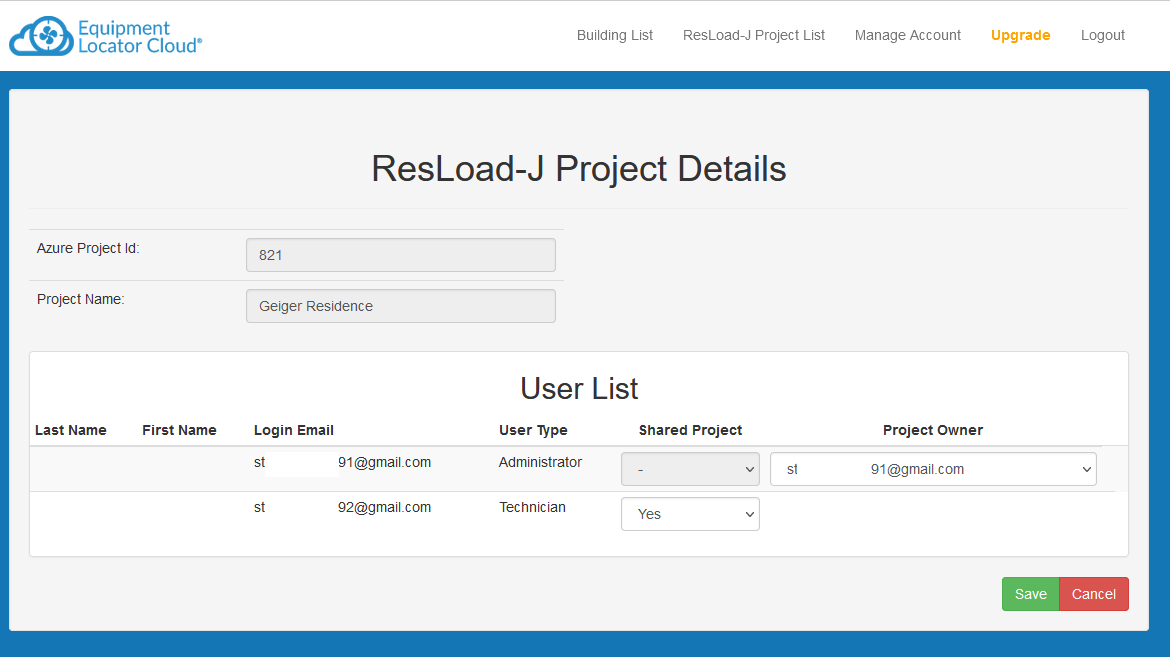1170x657 pixels.
Task: Click the Shared Project column header
Action: [x=690, y=430]
